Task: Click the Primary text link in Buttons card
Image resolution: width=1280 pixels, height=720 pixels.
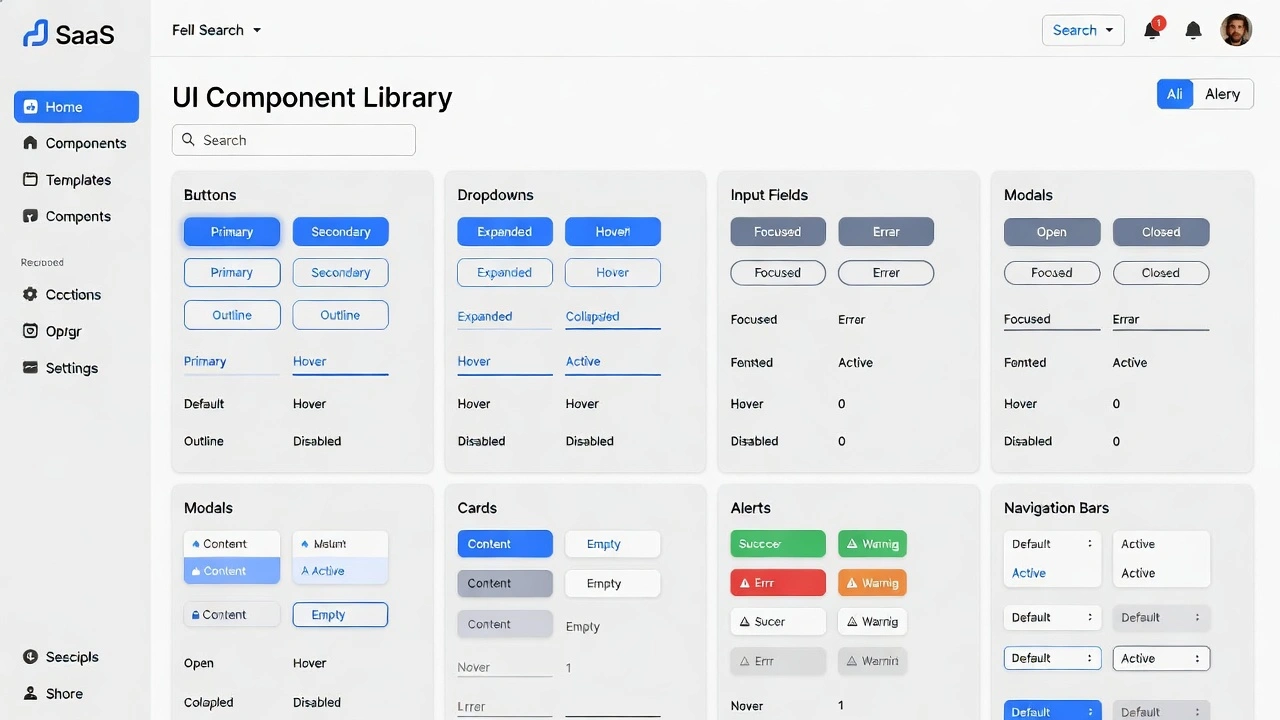Action: (205, 361)
